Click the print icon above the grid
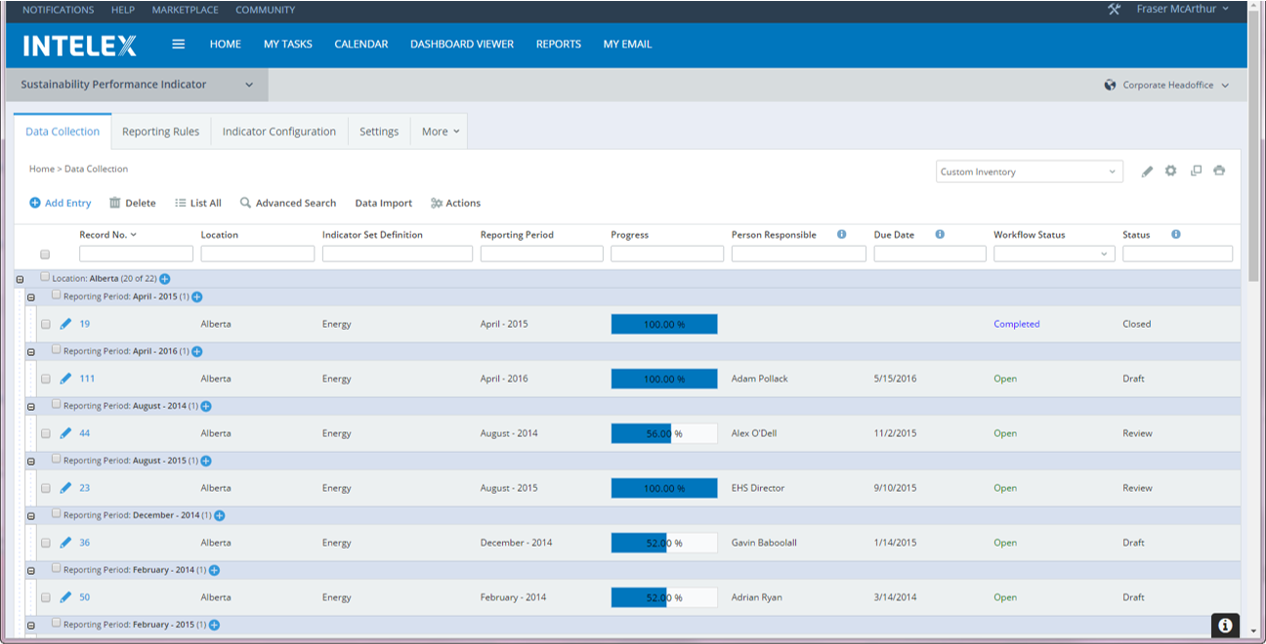 (x=1219, y=170)
